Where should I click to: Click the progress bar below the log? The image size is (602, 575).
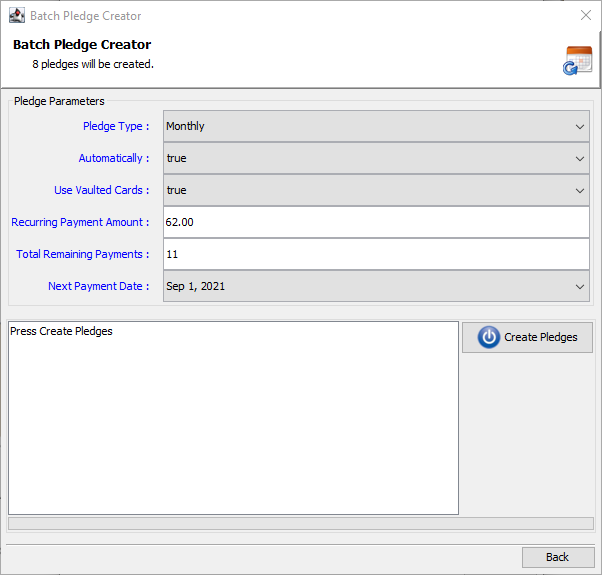301,523
